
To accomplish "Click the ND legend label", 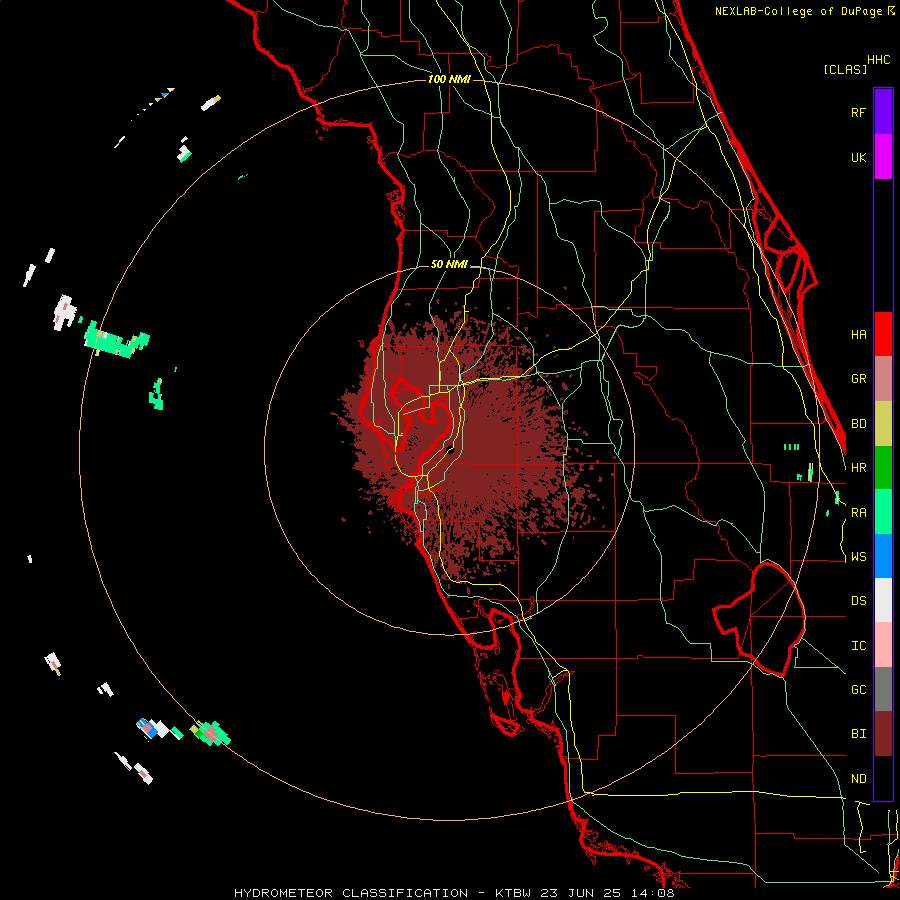I will coord(858,779).
